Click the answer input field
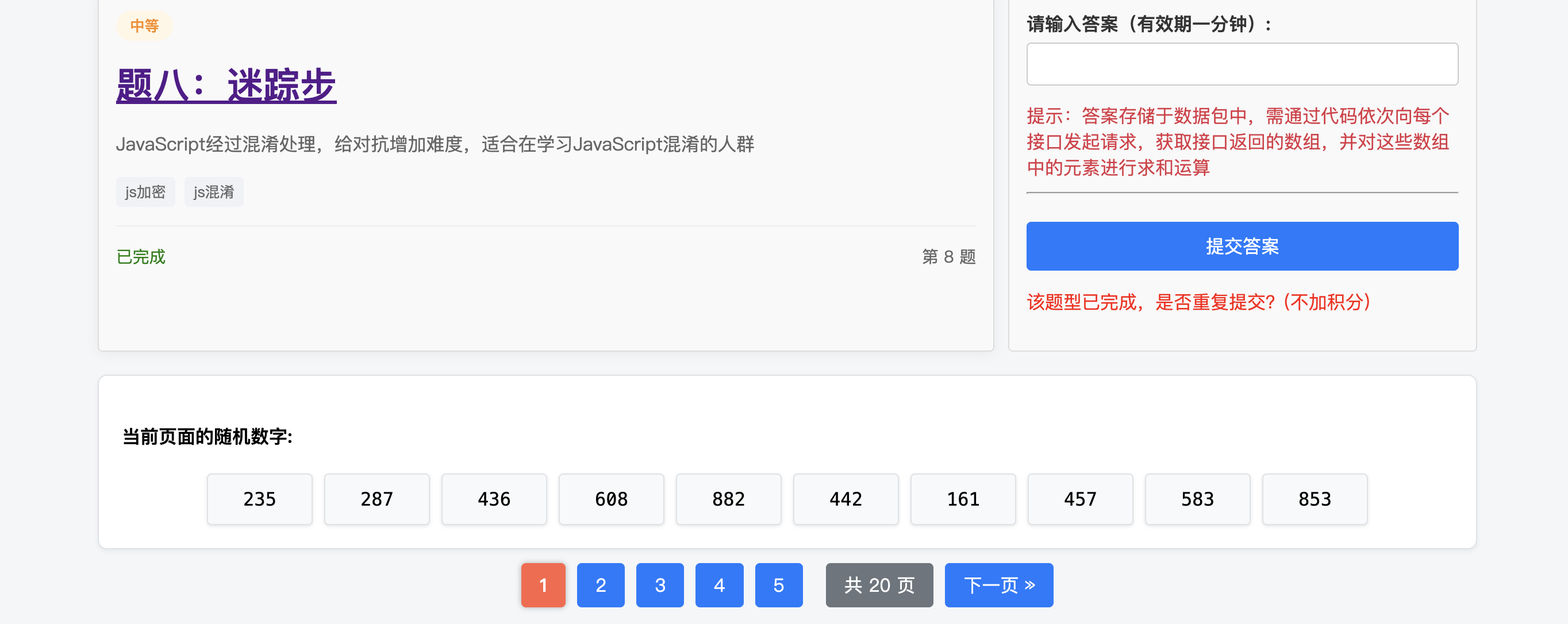The width and height of the screenshot is (1568, 624). pos(1242,64)
